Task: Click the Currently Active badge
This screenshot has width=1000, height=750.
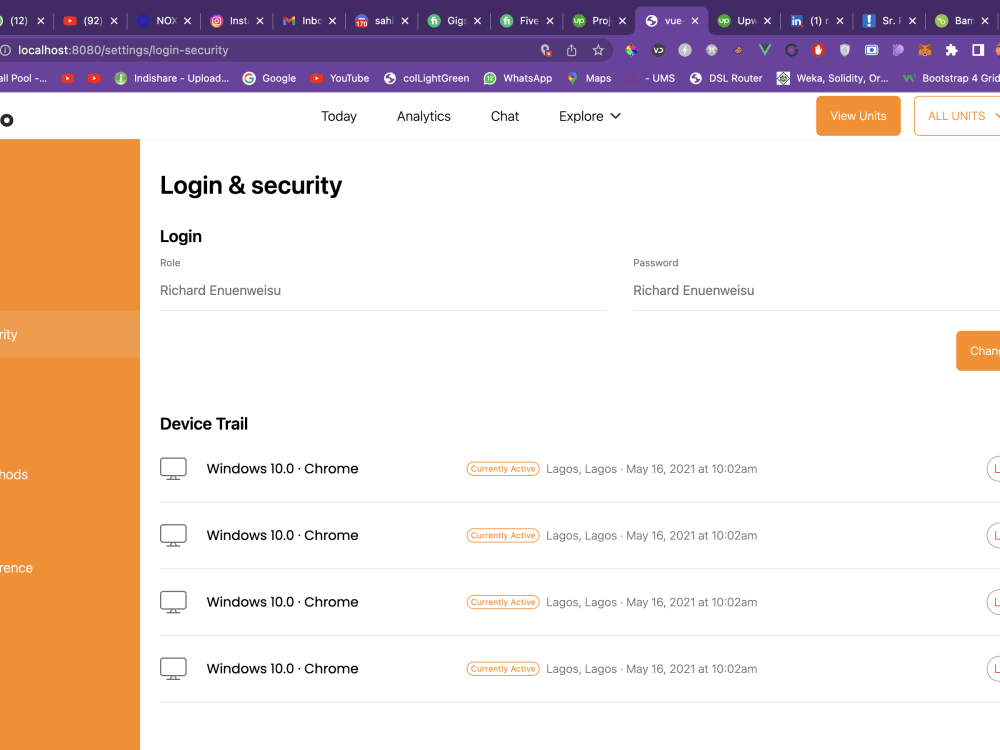Action: tap(503, 468)
